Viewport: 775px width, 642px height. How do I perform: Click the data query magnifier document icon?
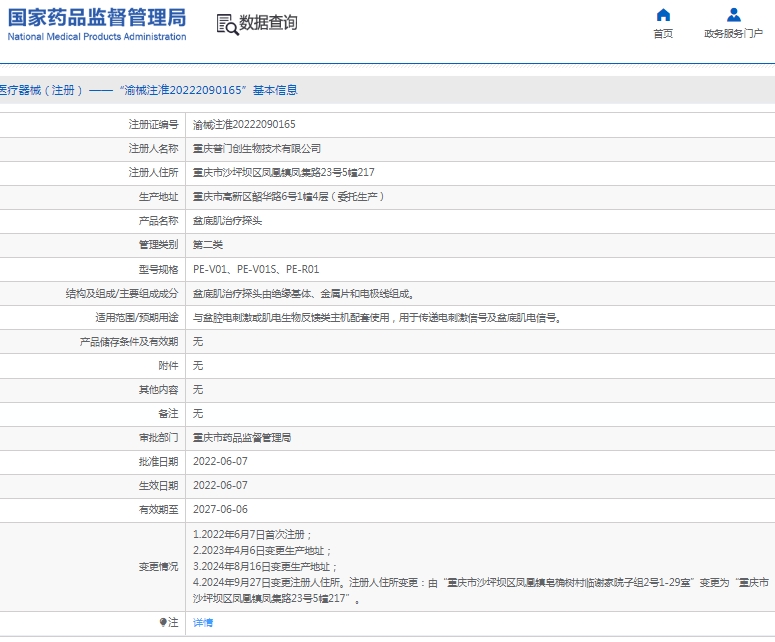point(227,24)
